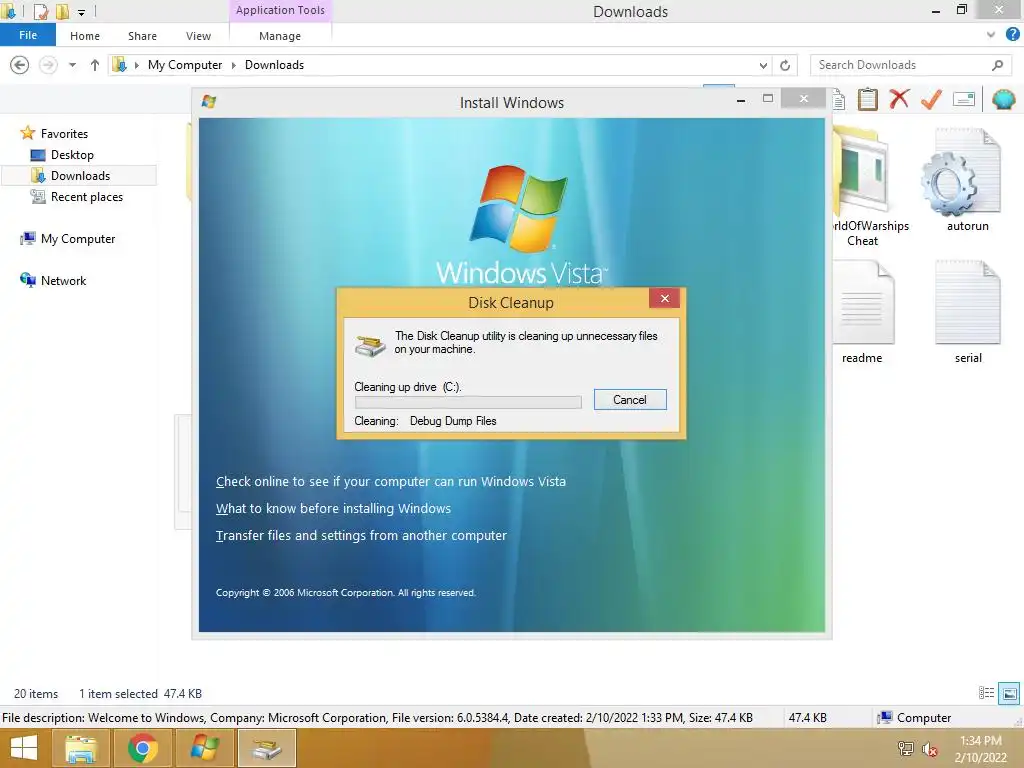Open the Manage tab under Application Tools
This screenshot has width=1024, height=768.
tap(280, 36)
